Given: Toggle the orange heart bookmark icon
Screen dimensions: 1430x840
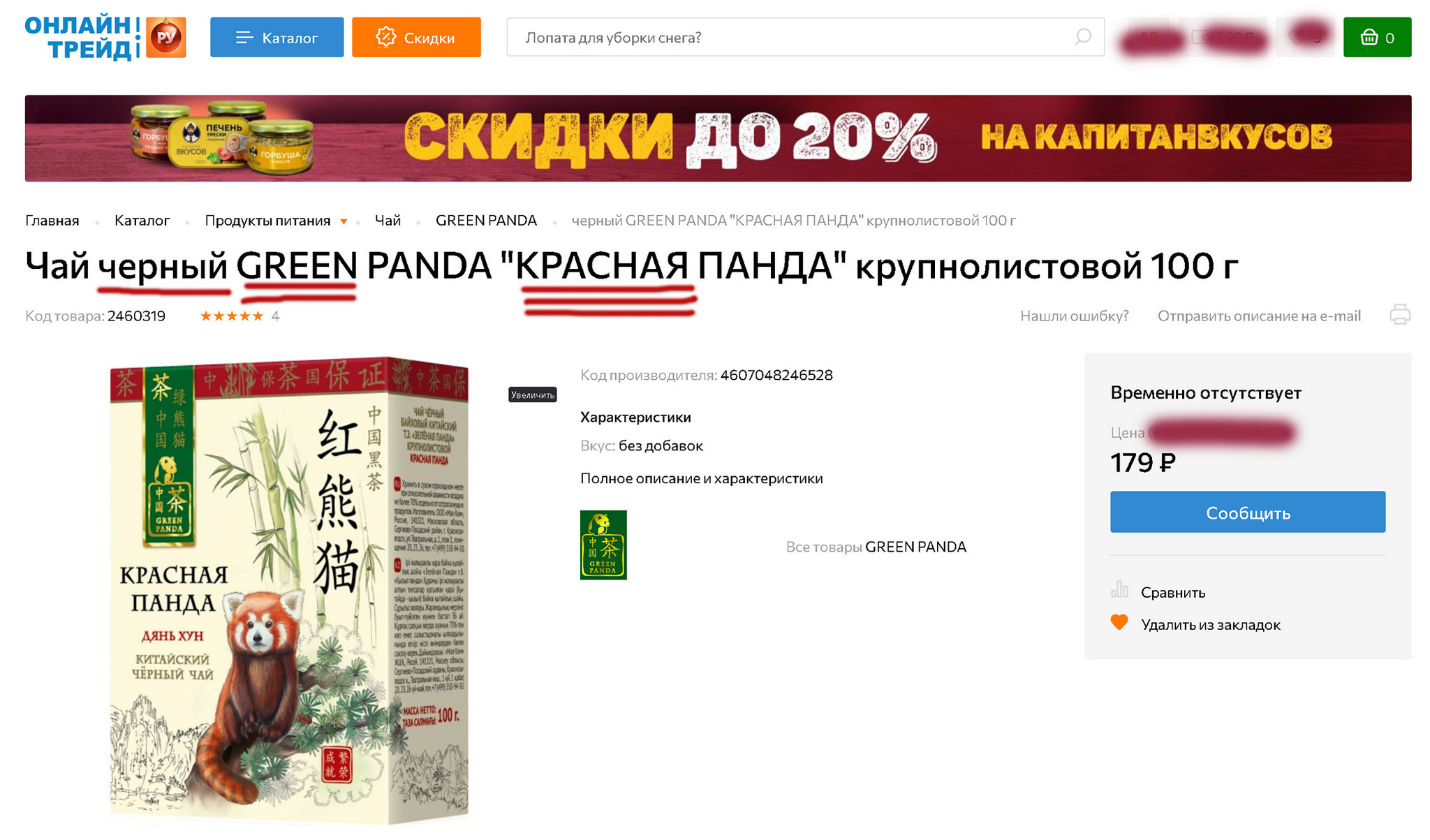Looking at the screenshot, I should 1119,623.
